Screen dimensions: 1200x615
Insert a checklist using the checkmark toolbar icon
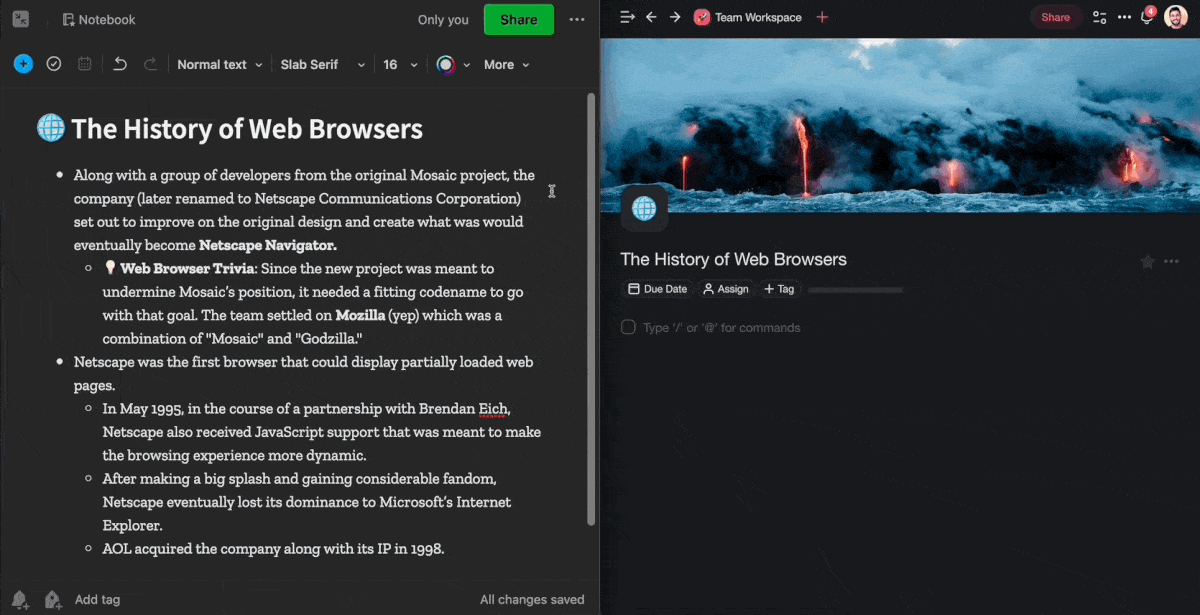(54, 63)
